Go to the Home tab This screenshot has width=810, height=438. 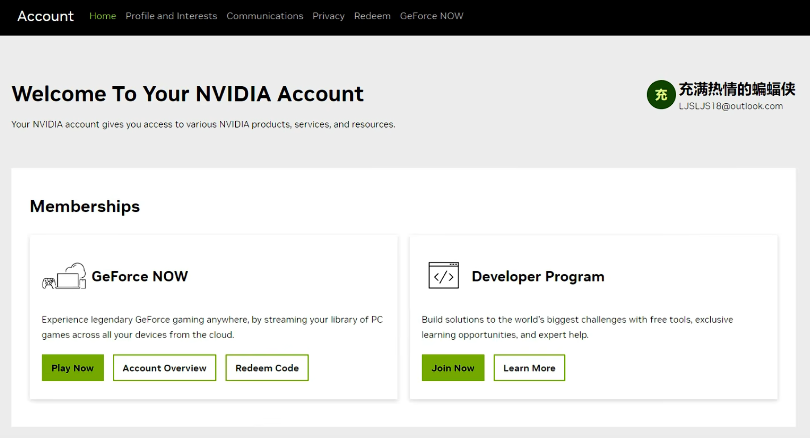click(x=102, y=16)
